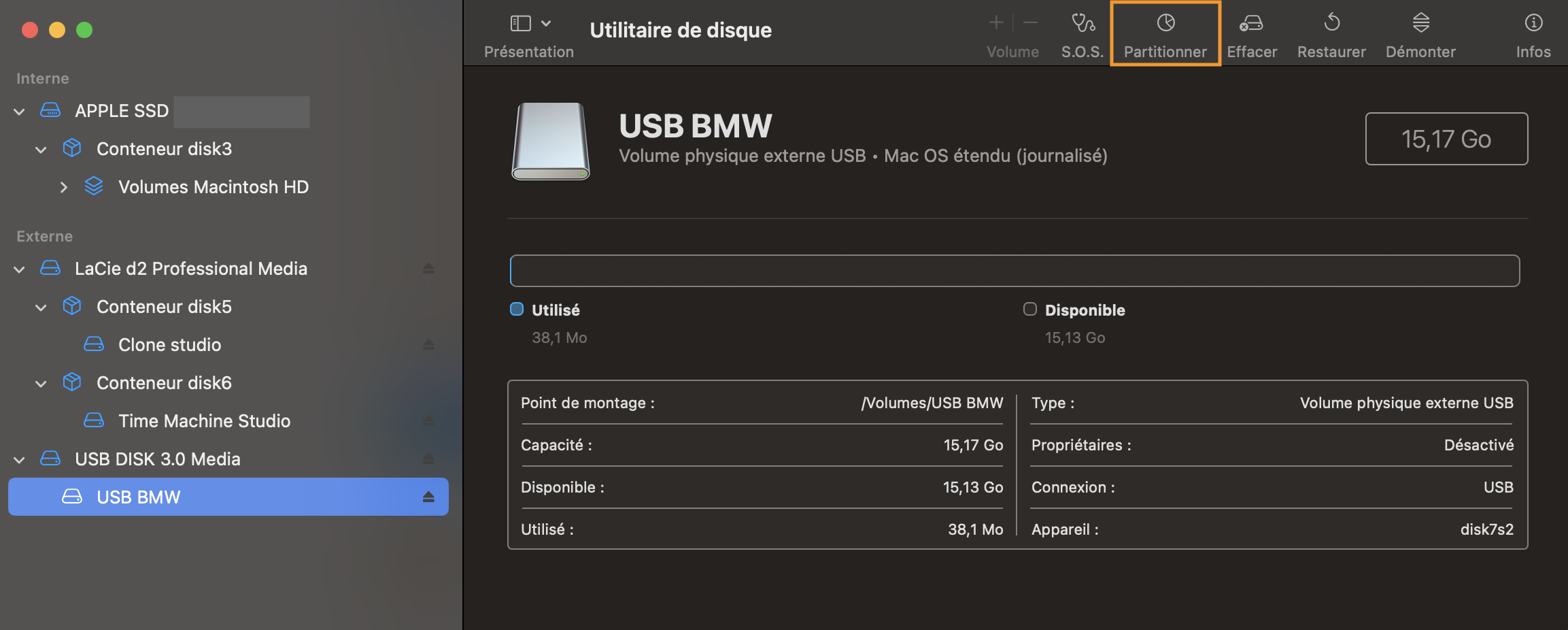Click the Propriétaires value Désactivé
This screenshot has height=630, width=1568.
coord(1479,445)
